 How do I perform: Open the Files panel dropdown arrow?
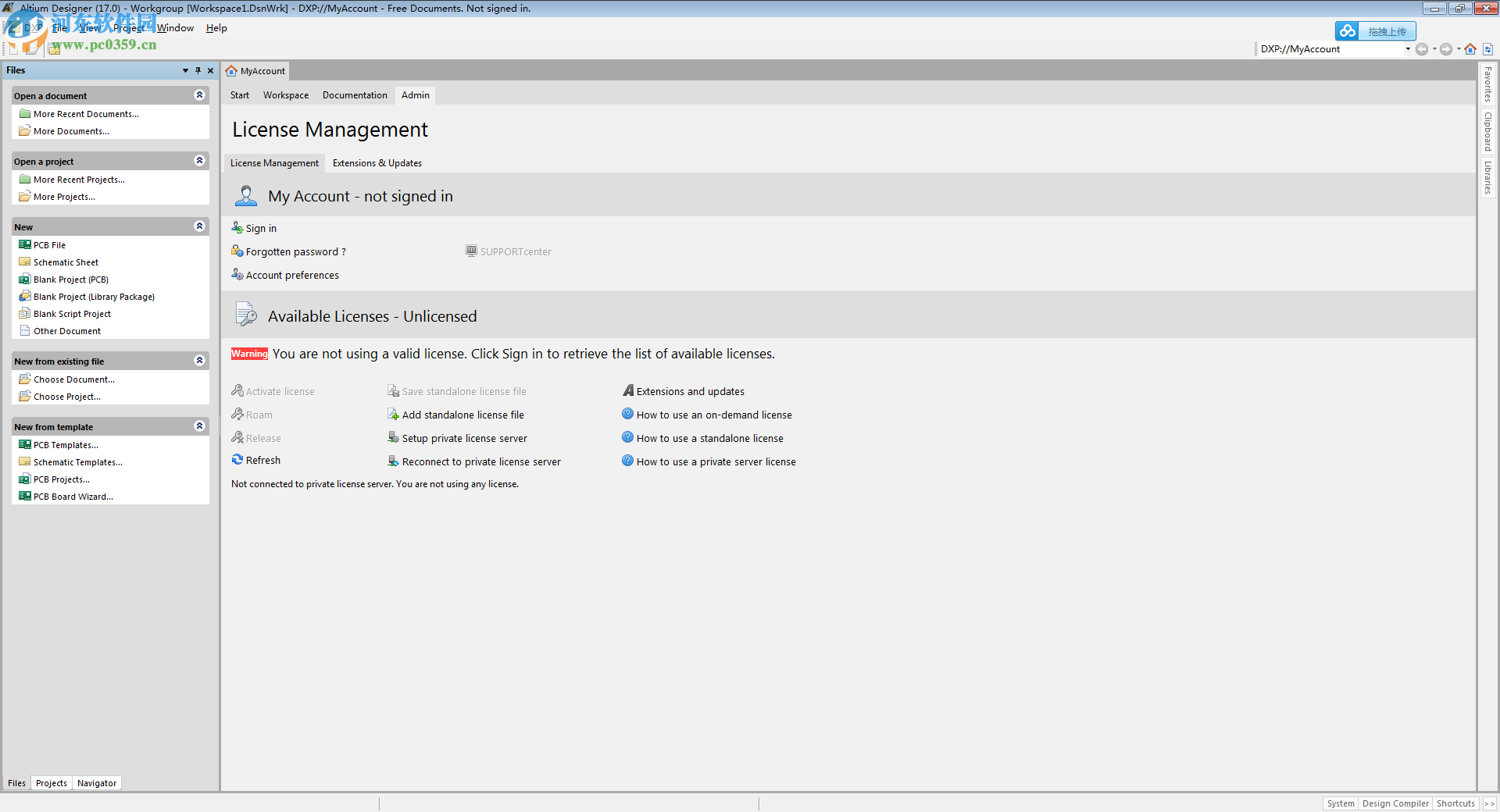pyautogui.click(x=185, y=70)
